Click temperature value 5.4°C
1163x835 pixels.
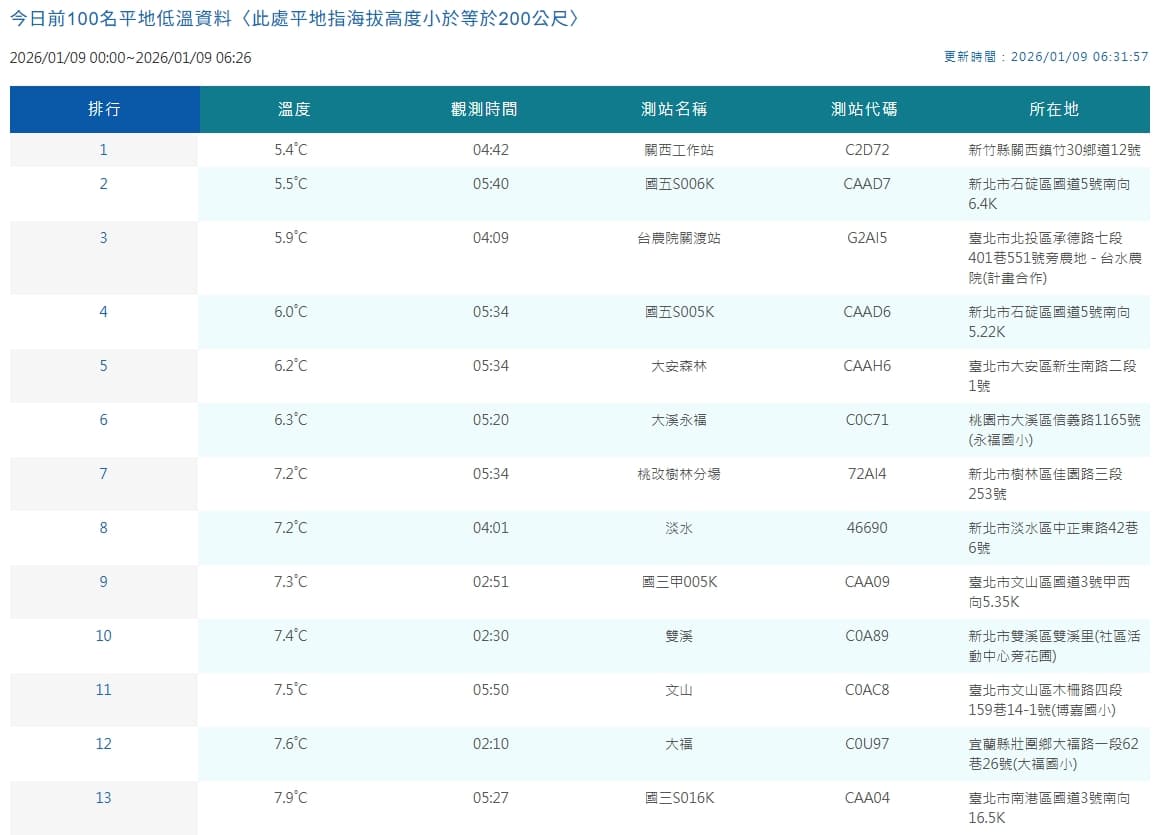pyautogui.click(x=291, y=150)
